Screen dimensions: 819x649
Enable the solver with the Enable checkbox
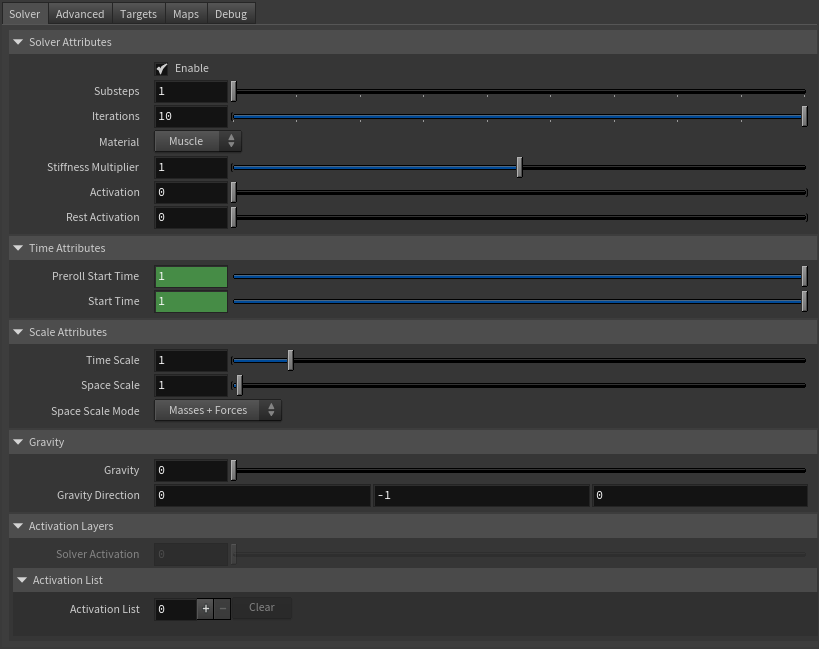click(x=163, y=68)
